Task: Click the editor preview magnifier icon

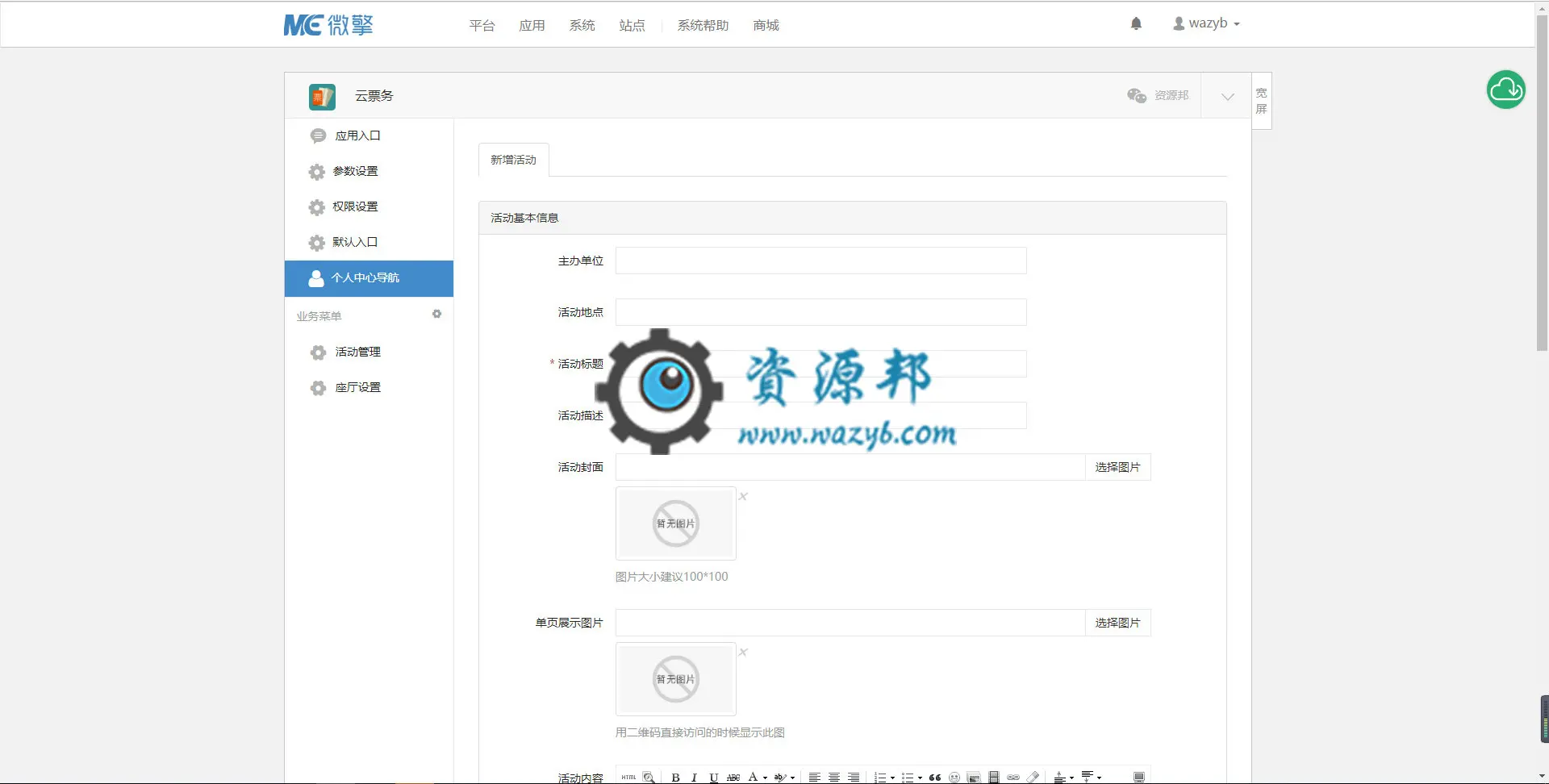Action: tap(649, 778)
